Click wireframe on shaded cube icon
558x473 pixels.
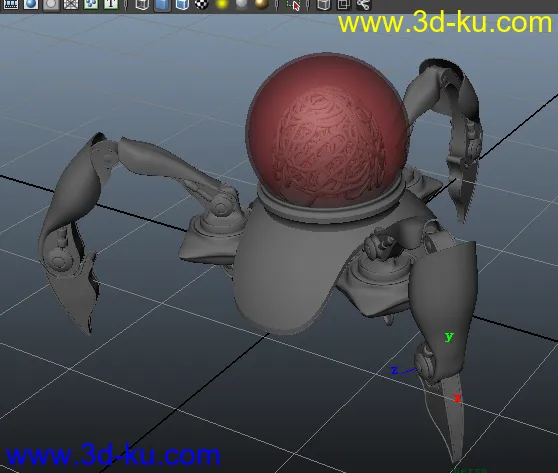182,4
